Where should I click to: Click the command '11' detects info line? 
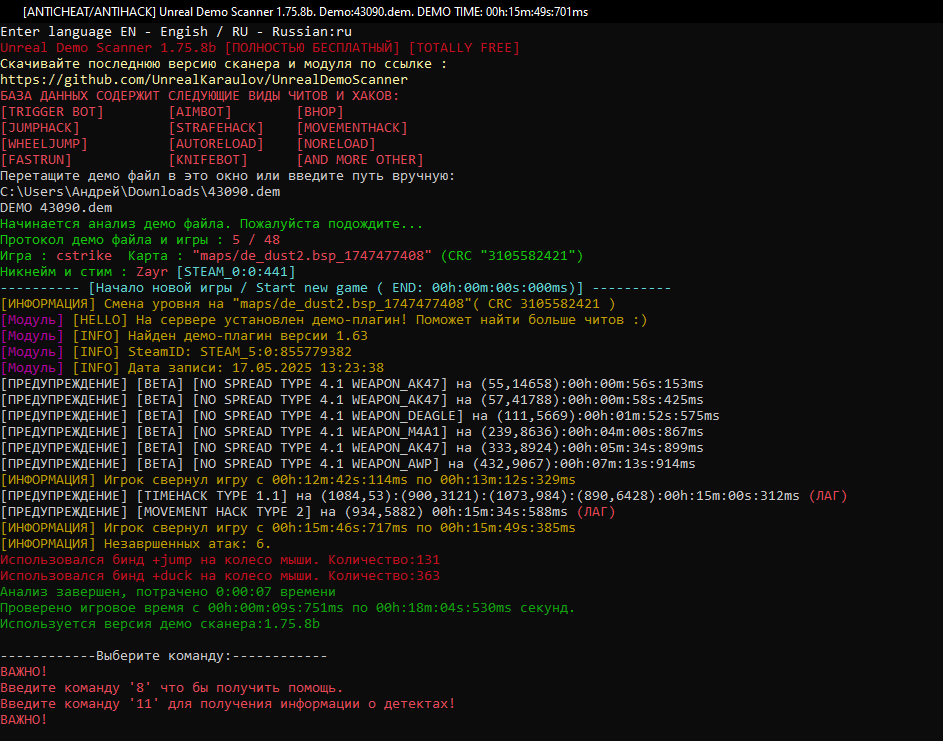tap(228, 704)
